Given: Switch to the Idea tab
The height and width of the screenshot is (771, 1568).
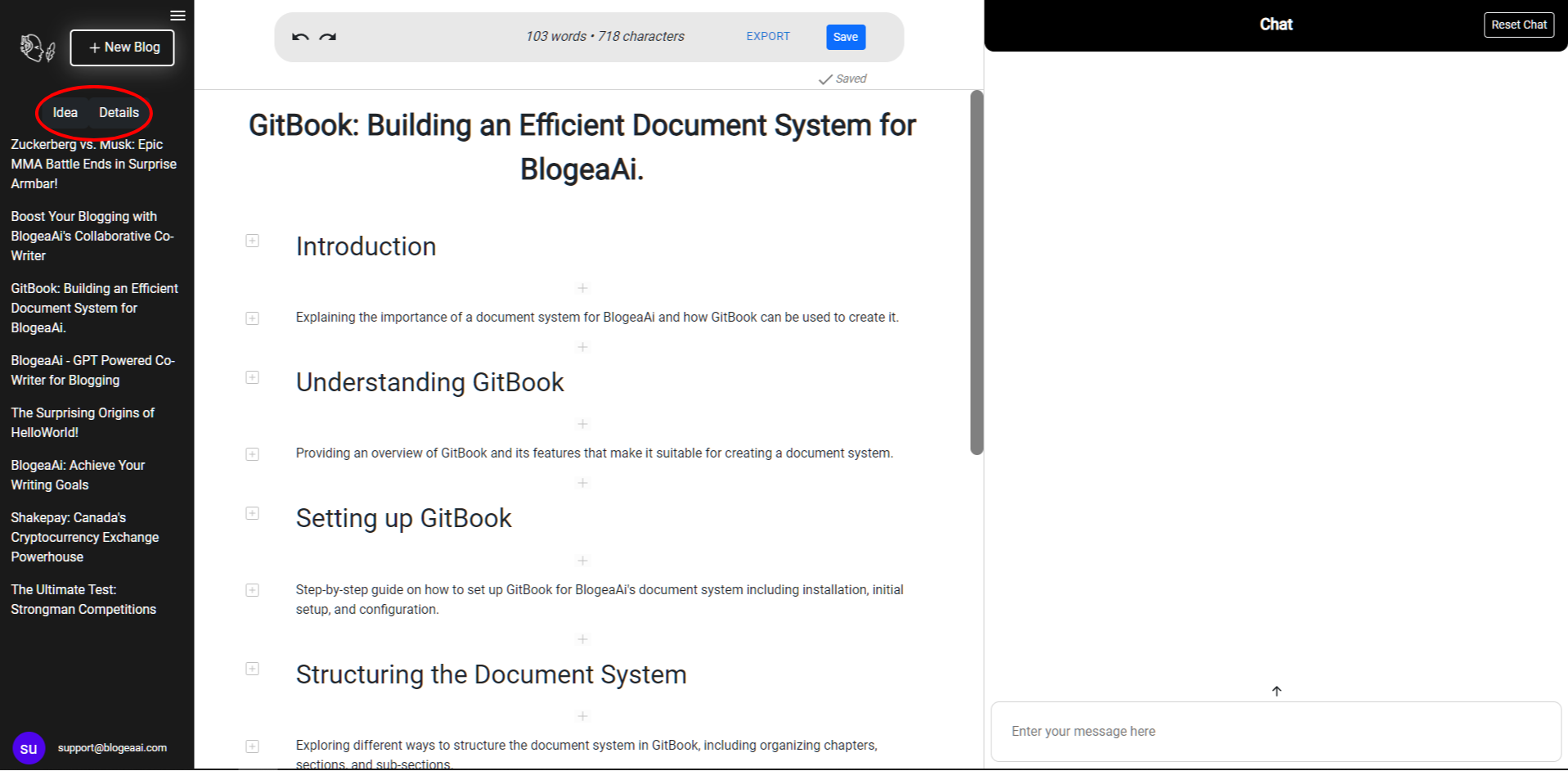Looking at the screenshot, I should [65, 113].
